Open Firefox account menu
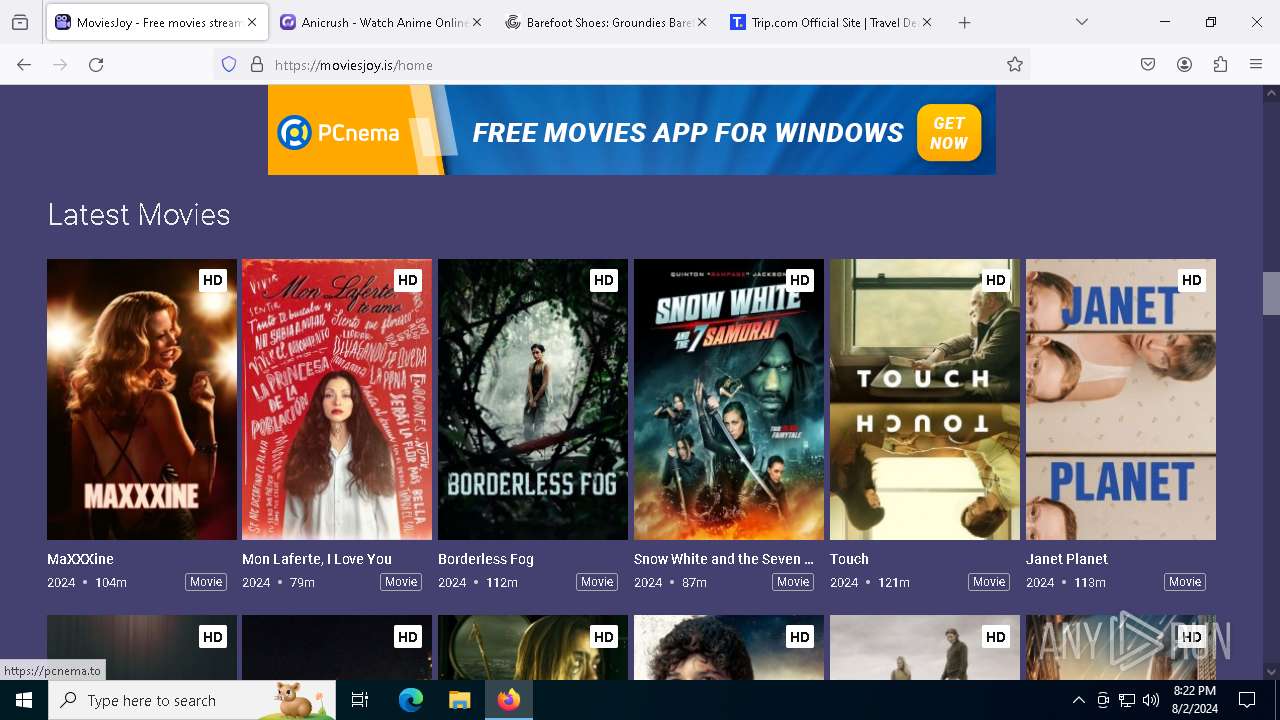This screenshot has width=1280, height=720. tap(1184, 64)
